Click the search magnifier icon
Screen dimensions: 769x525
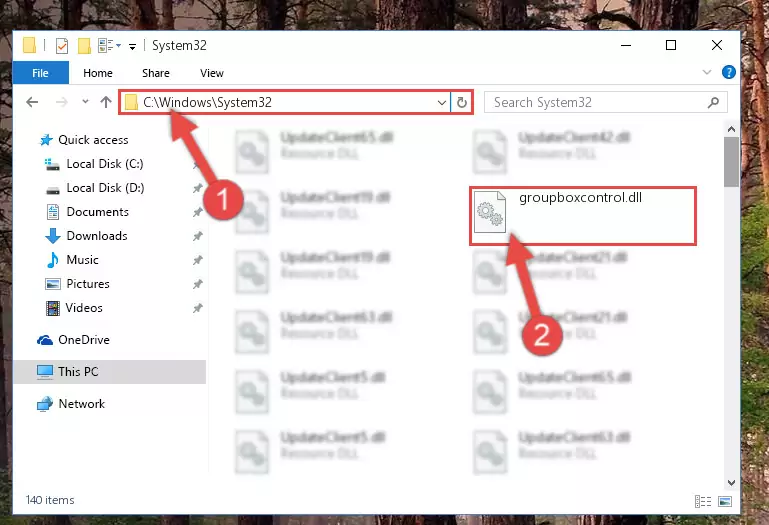click(714, 102)
